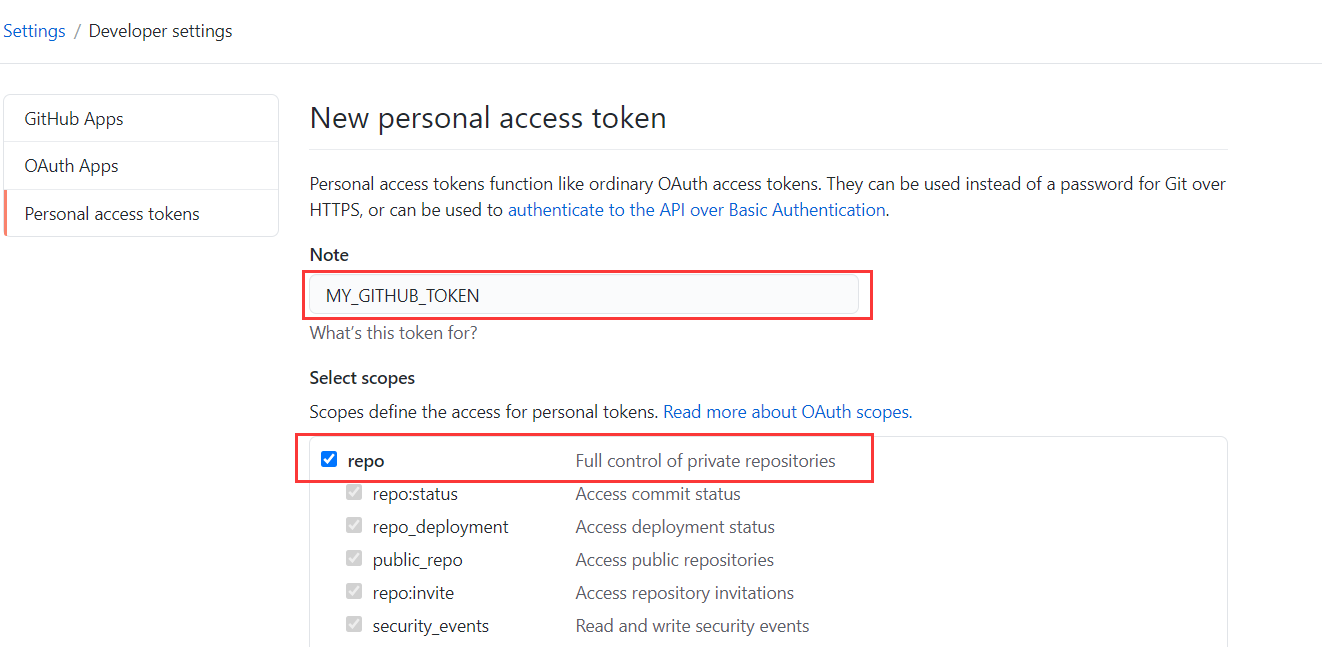Enable the repo:status scope checkbox
Screen dimensions: 1322x647
click(354, 492)
